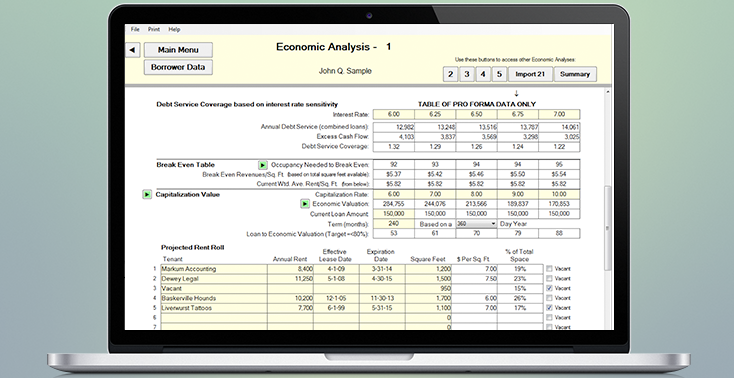The height and width of the screenshot is (378, 734).
Task: Go to Economic Analysis 5
Action: click(x=499, y=74)
